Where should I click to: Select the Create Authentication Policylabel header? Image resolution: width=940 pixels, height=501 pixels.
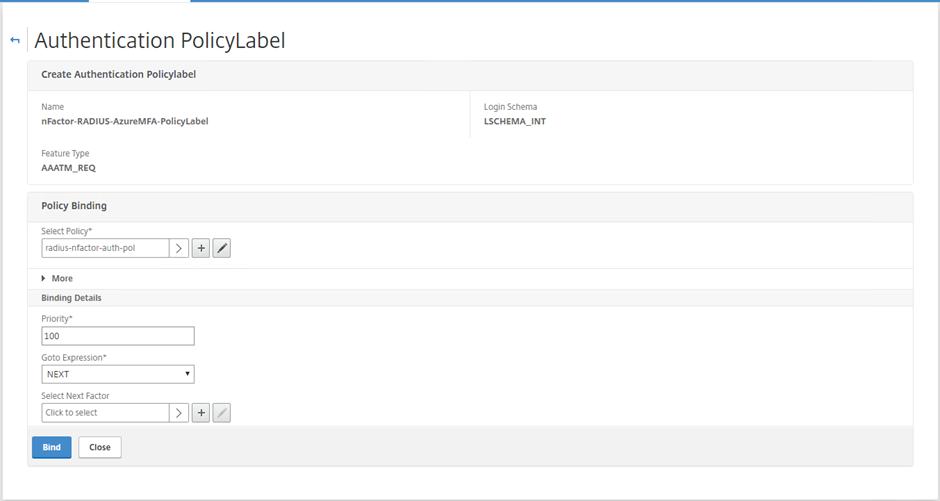click(119, 74)
